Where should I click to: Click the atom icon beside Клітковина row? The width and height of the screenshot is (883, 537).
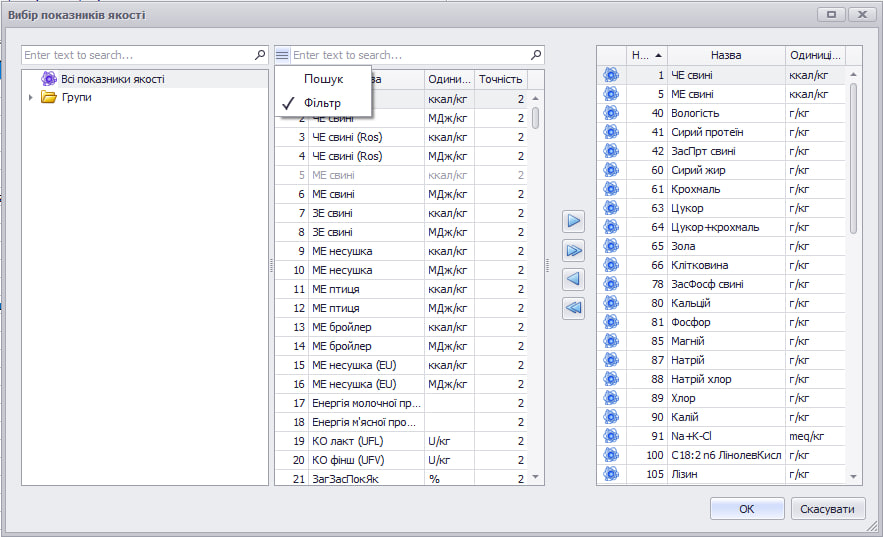point(611,265)
